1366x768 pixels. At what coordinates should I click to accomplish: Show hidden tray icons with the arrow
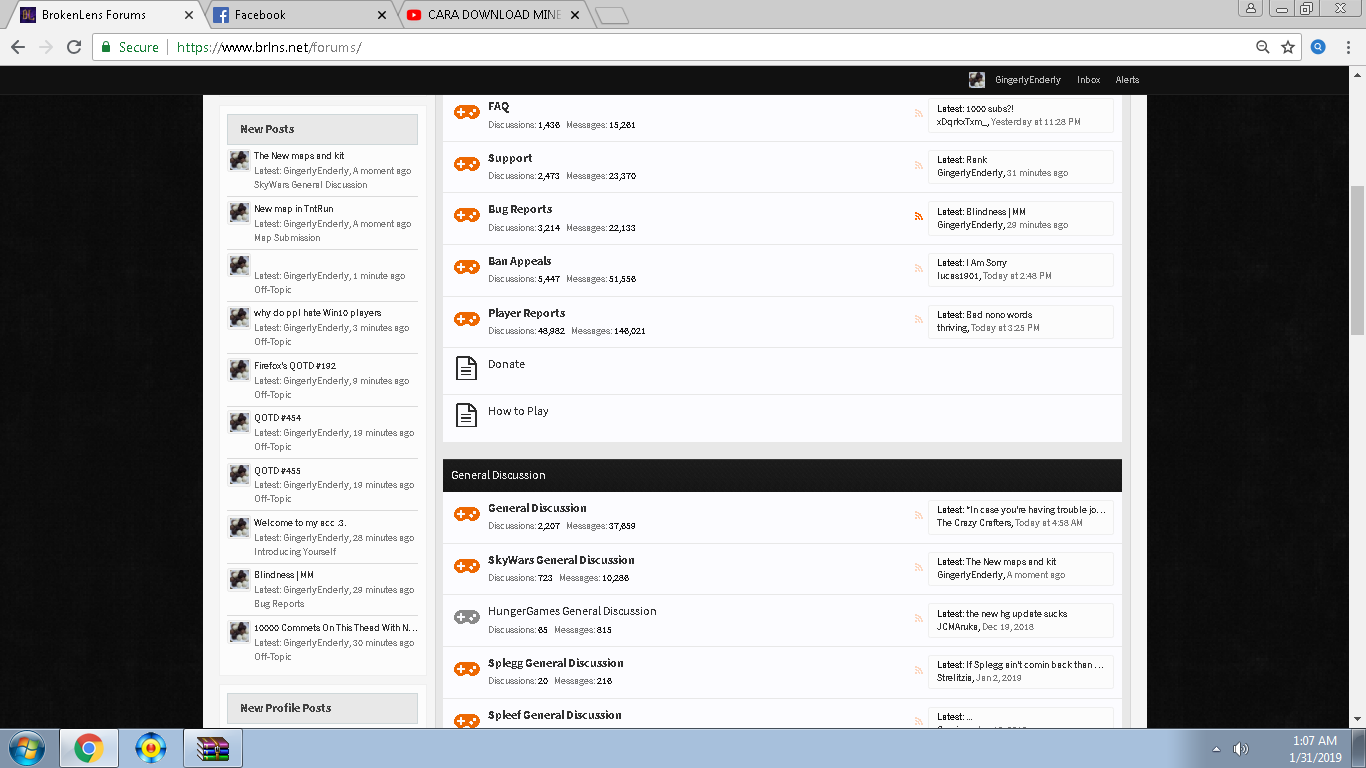pyautogui.click(x=1216, y=749)
